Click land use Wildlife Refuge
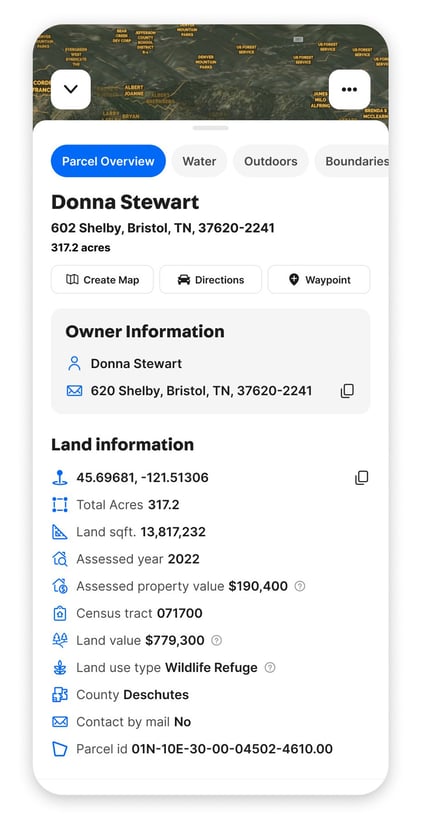The height and width of the screenshot is (823, 423). click(x=212, y=668)
